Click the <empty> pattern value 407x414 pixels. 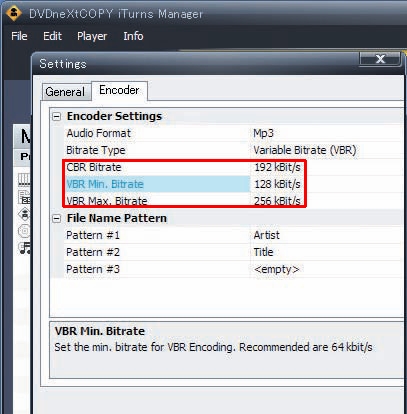pyautogui.click(x=277, y=269)
